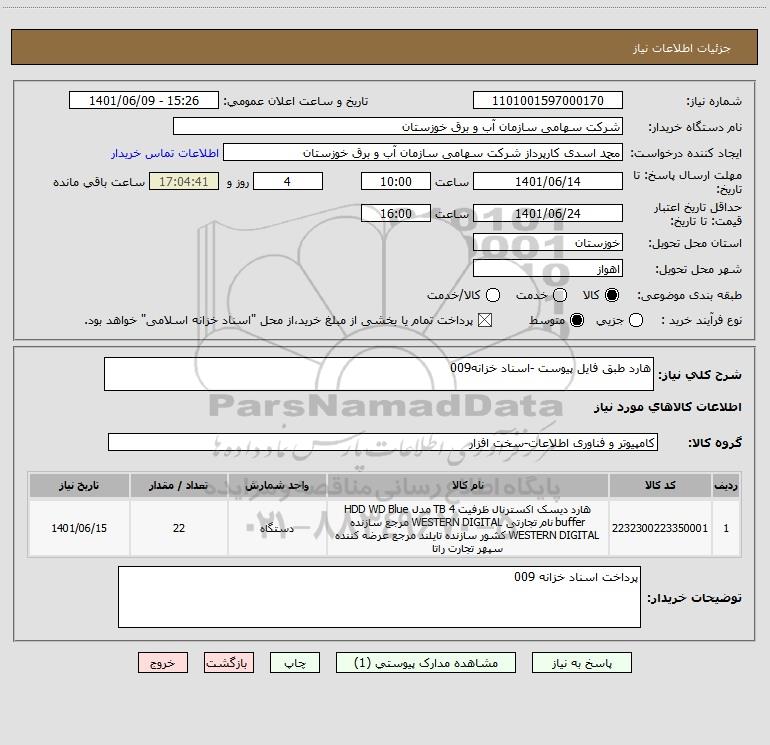The image size is (770, 745).
Task: Click heading اطلاعات کالاهای مورد نیاز
Action: [668, 407]
